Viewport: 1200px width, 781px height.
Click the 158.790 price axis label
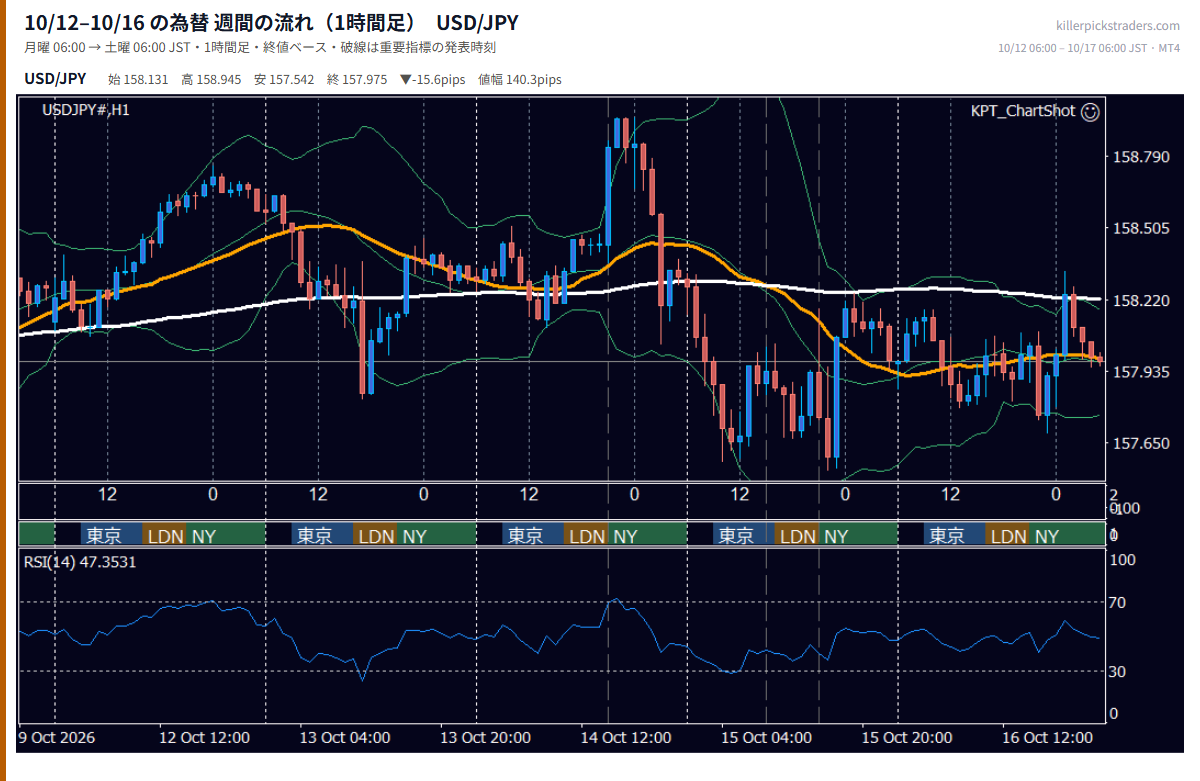pos(1141,157)
